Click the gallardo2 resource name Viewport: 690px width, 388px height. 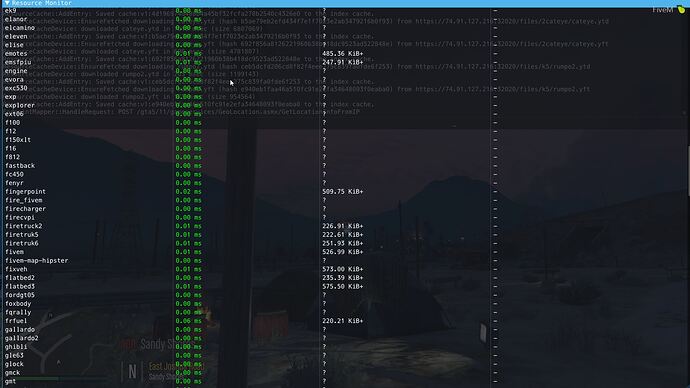pyautogui.click(x=22, y=338)
